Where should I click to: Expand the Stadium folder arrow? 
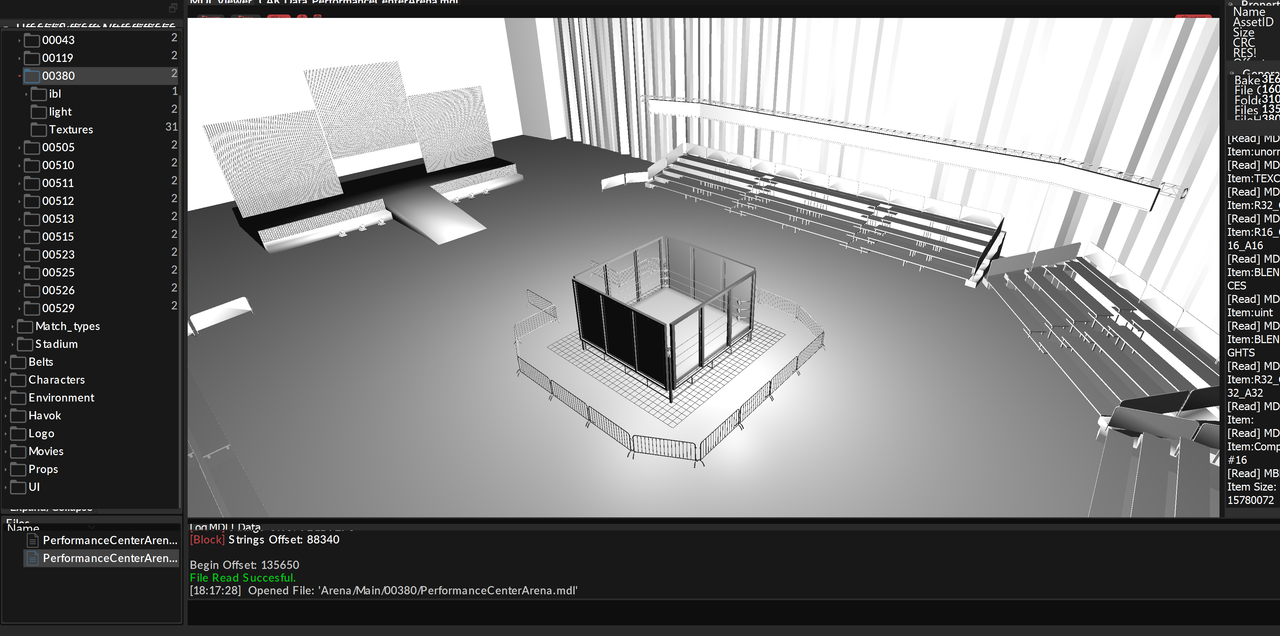tap(12, 344)
